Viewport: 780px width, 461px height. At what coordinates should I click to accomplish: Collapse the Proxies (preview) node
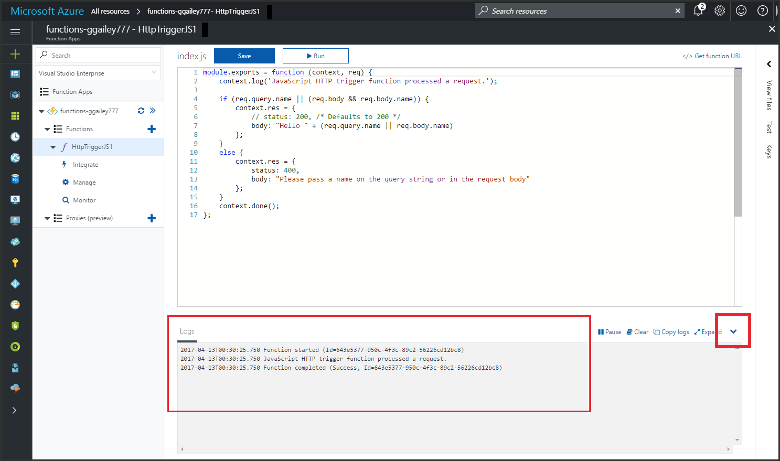(47, 218)
